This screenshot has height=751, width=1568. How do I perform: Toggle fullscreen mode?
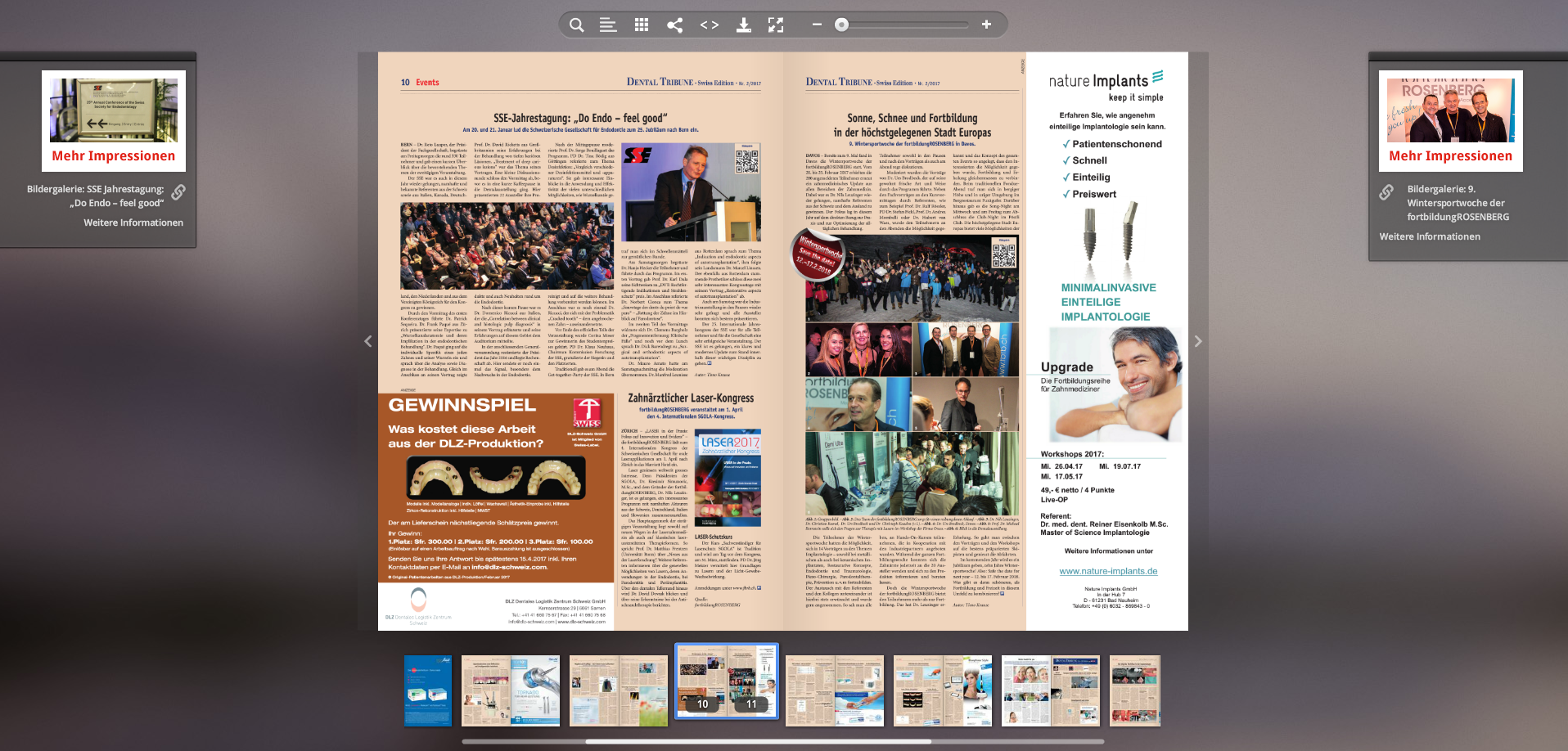click(x=776, y=25)
